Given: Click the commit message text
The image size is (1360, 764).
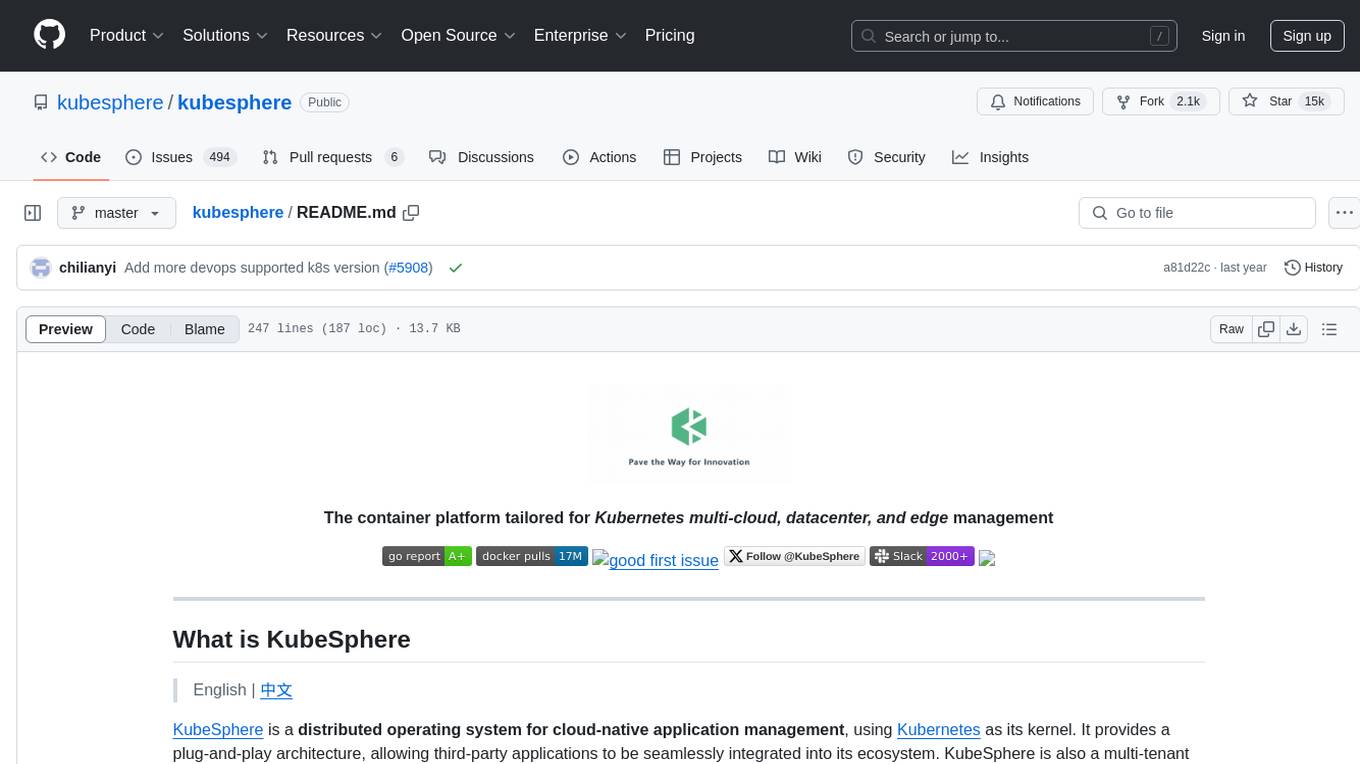Looking at the screenshot, I should tap(252, 268).
